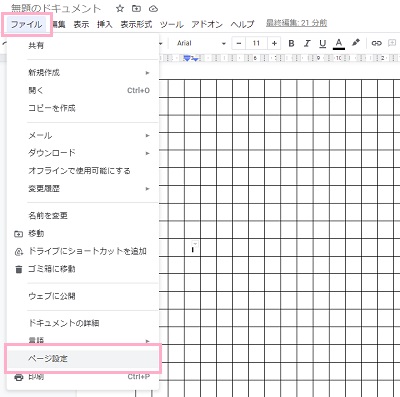Choose ゴミ箱に移動 menu entry
Screen dimensions: 400x397
[x=83, y=269]
